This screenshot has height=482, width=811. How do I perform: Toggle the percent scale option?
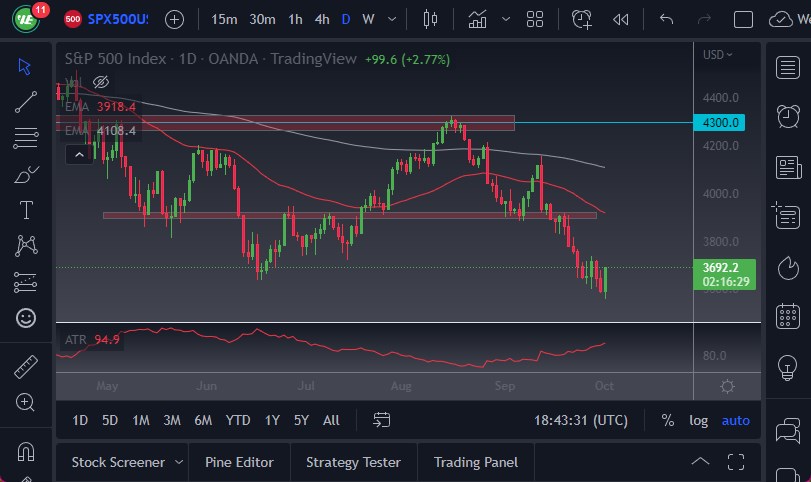pos(667,420)
